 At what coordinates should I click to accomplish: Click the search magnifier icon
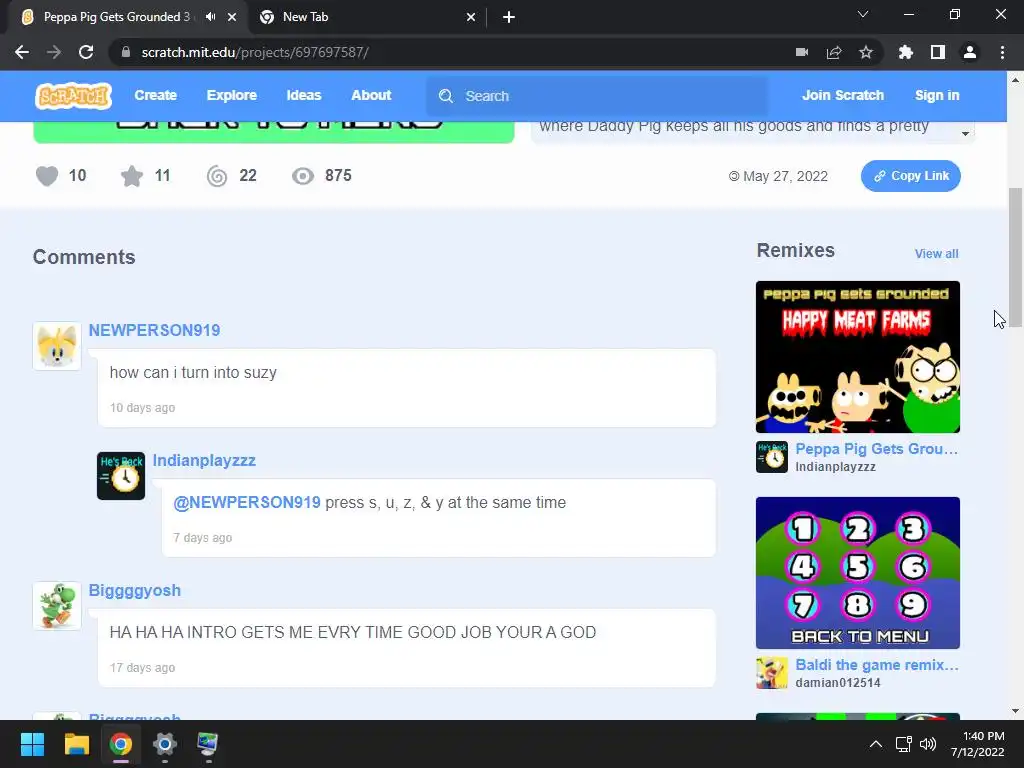[x=446, y=96]
